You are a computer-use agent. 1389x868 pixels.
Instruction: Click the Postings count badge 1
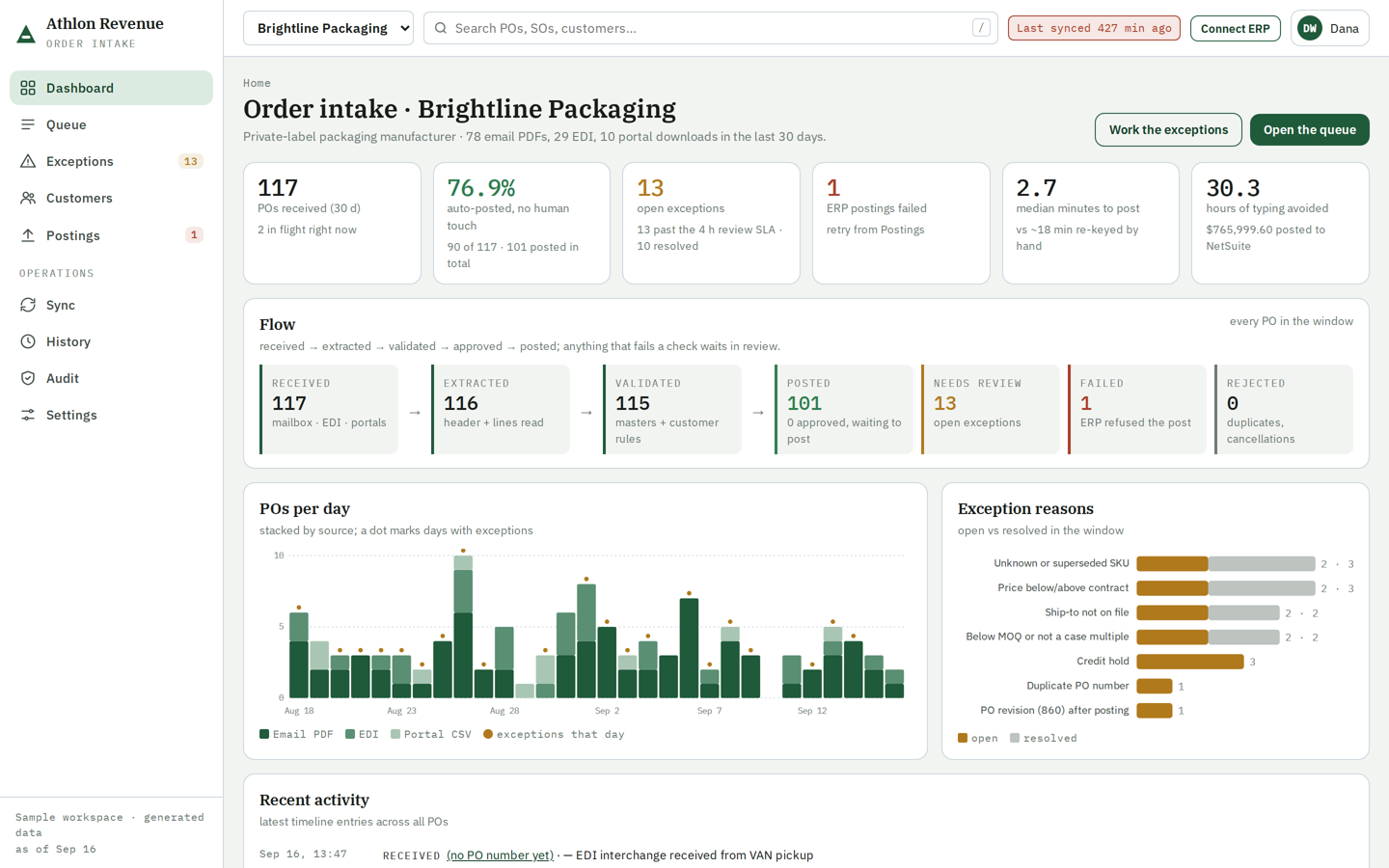pyautogui.click(x=194, y=235)
